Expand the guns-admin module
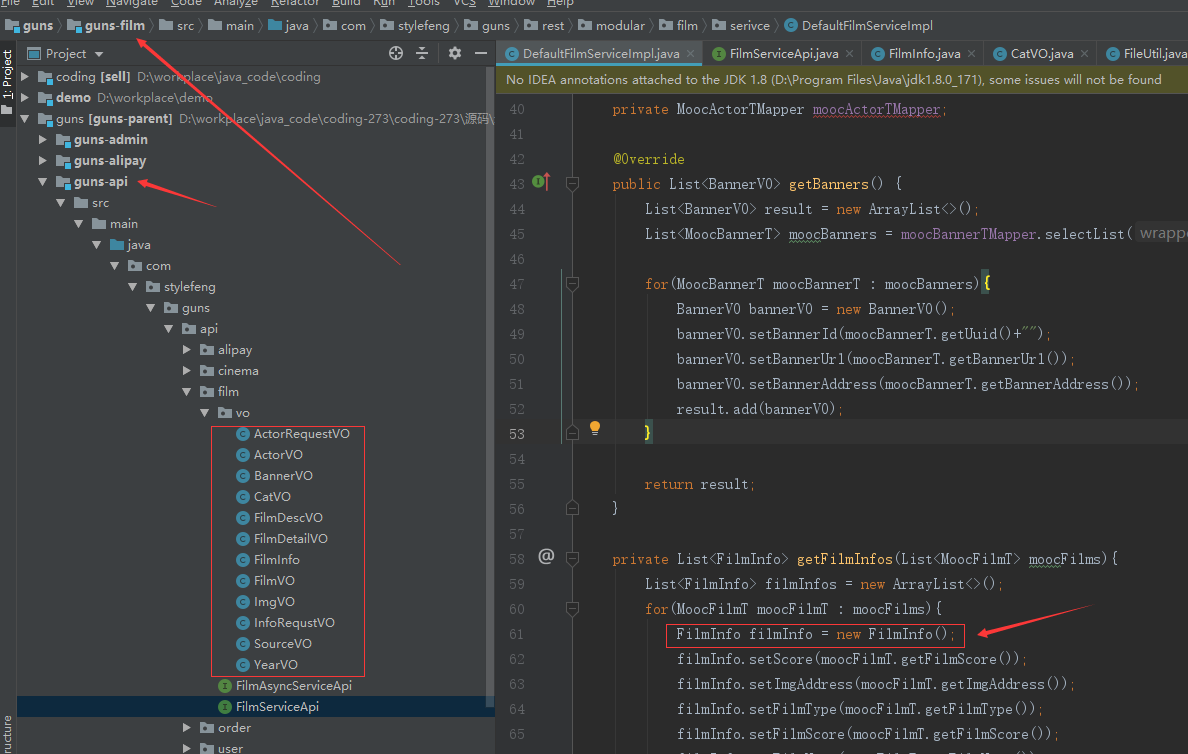Image resolution: width=1188 pixels, height=754 pixels. [x=43, y=139]
